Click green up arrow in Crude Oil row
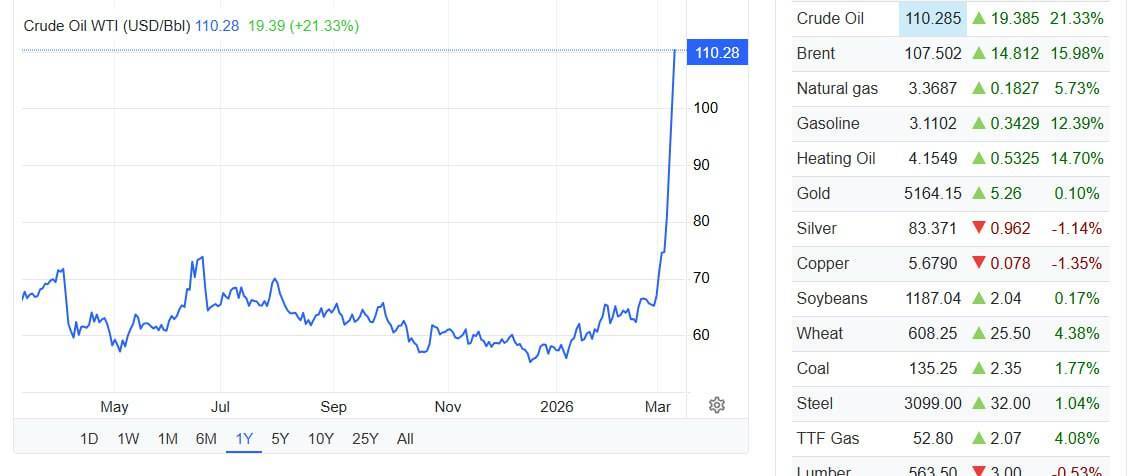 (x=979, y=19)
